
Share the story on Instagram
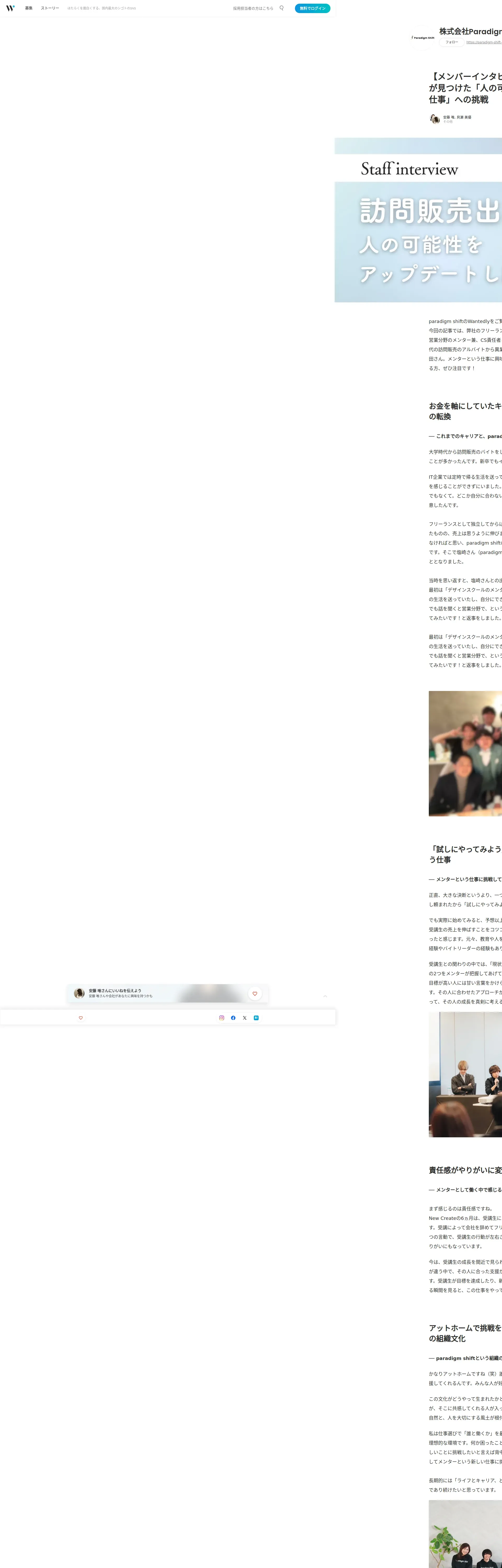(x=222, y=1018)
